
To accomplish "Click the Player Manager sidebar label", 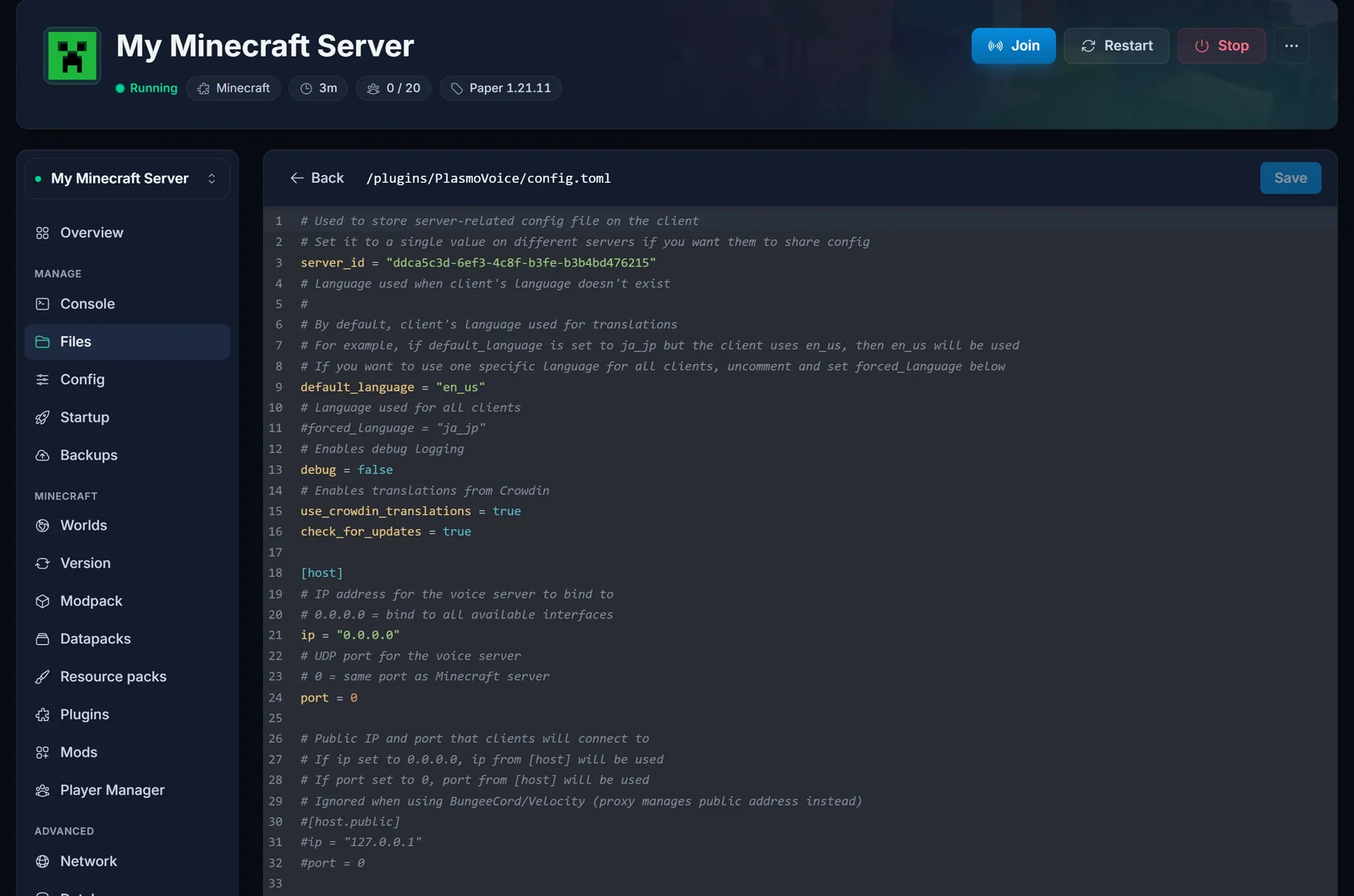I will click(113, 790).
